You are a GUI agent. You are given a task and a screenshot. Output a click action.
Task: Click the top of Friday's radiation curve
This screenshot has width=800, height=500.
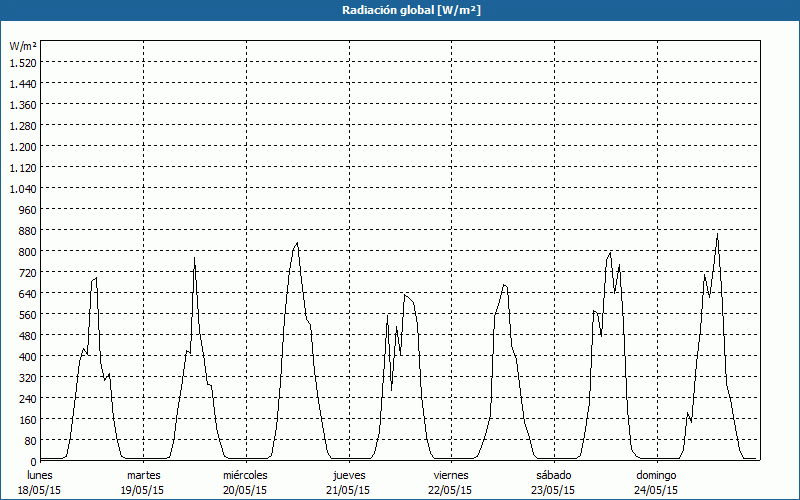pyautogui.click(x=504, y=285)
